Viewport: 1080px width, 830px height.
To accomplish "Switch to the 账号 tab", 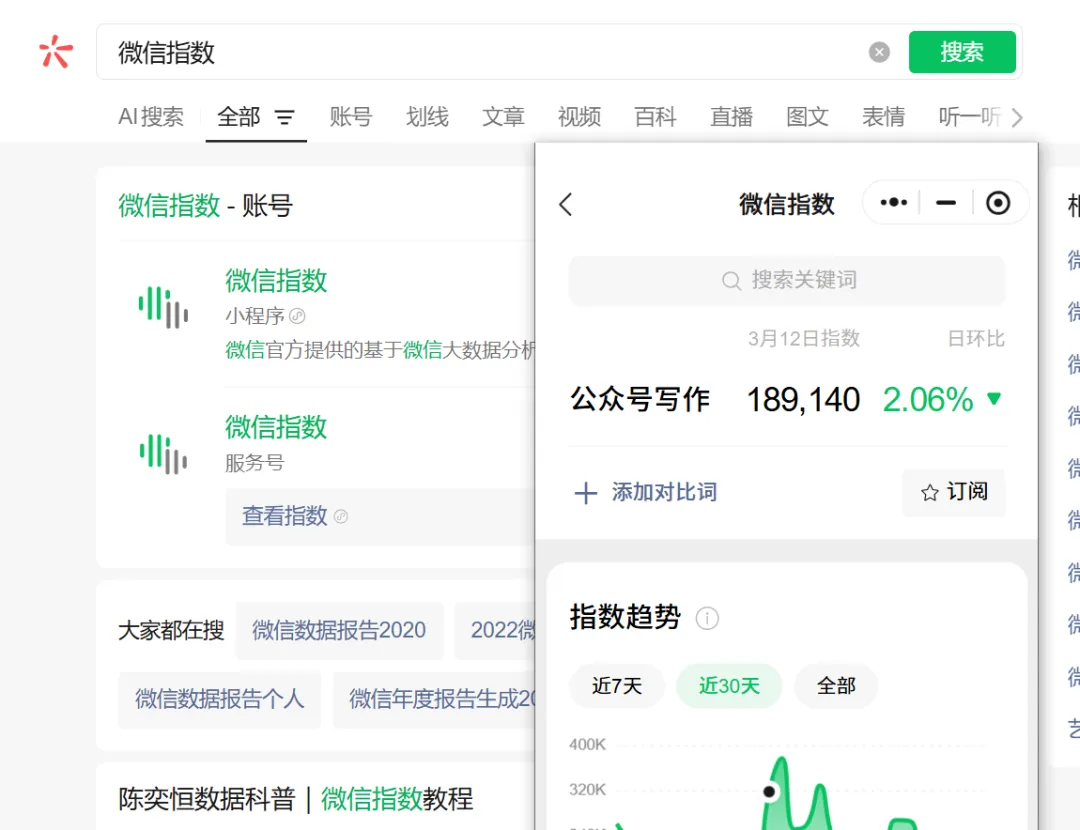I will click(351, 117).
